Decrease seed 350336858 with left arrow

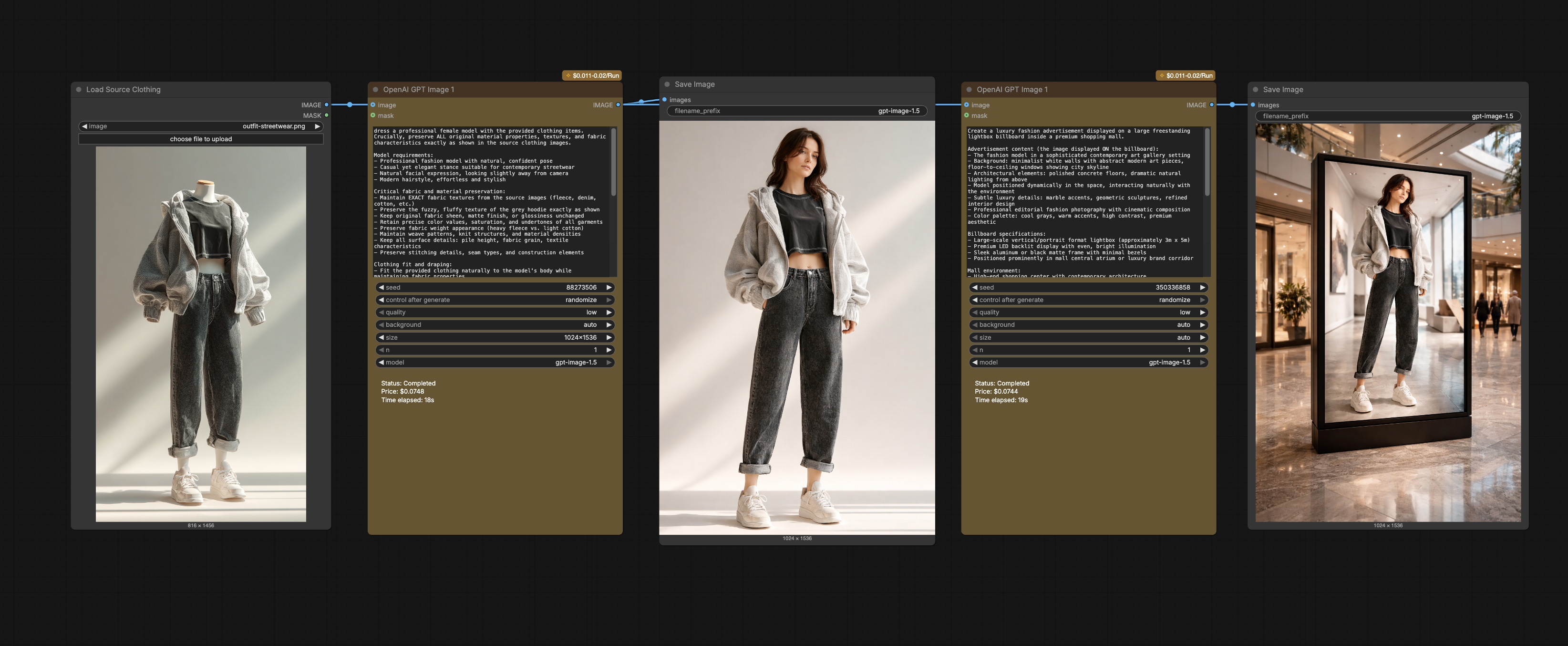(975, 287)
